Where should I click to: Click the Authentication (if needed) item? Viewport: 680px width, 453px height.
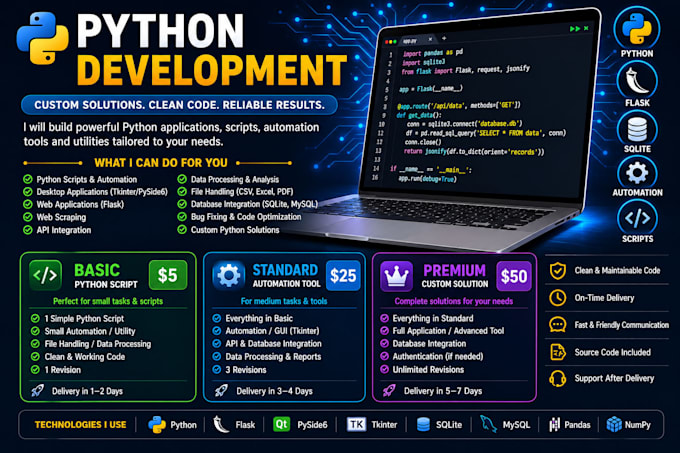tap(438, 356)
